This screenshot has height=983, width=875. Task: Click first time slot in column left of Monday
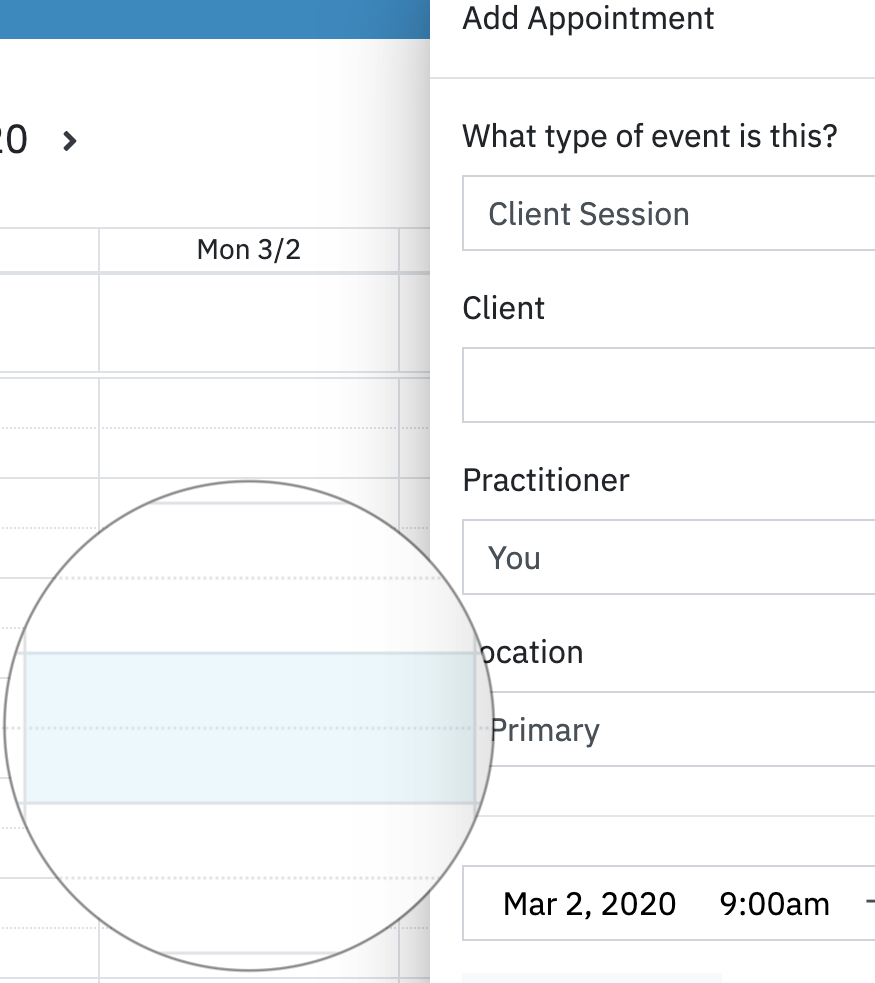49,403
